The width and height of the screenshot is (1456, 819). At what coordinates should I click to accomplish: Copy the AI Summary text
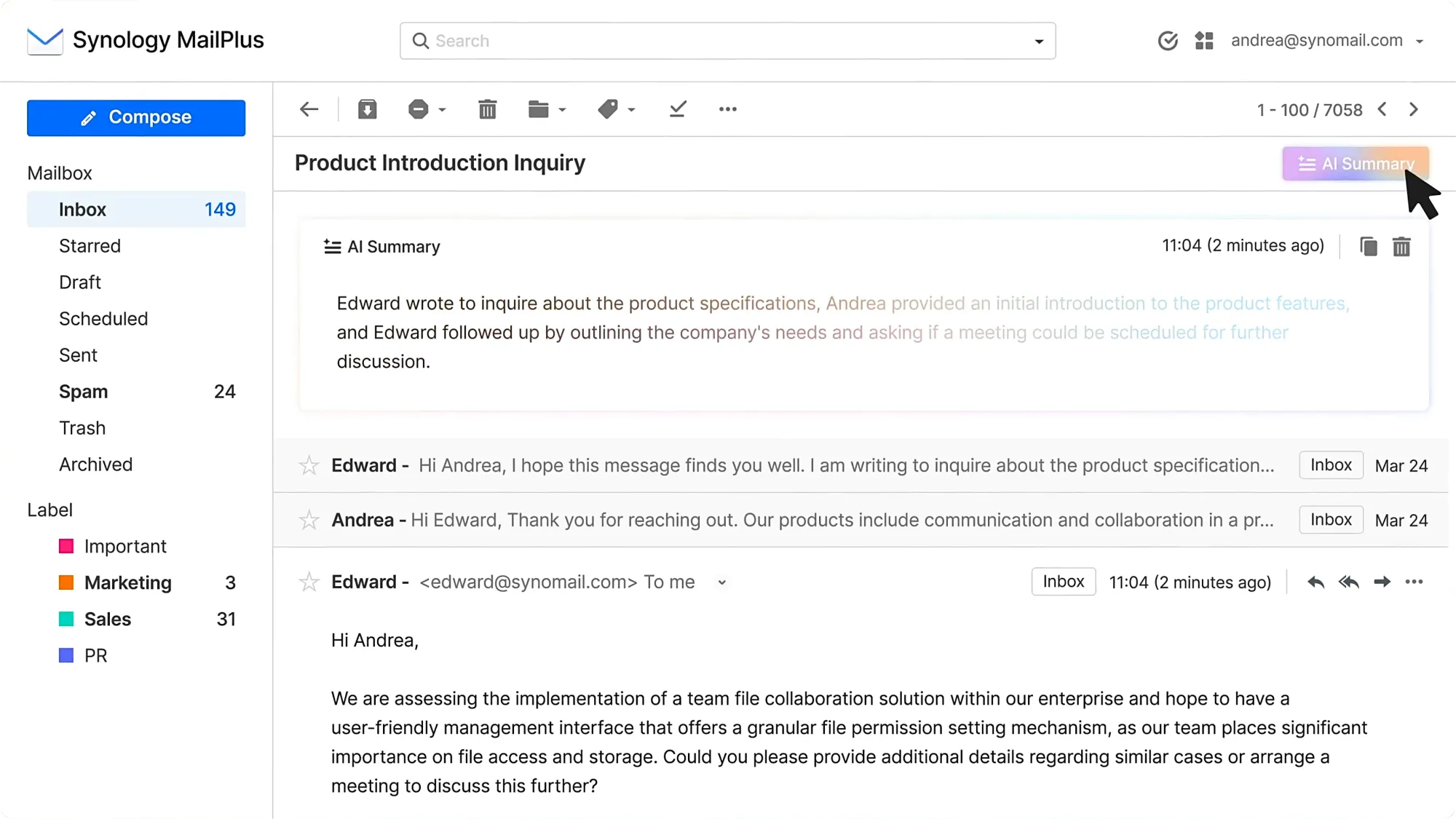click(1369, 247)
